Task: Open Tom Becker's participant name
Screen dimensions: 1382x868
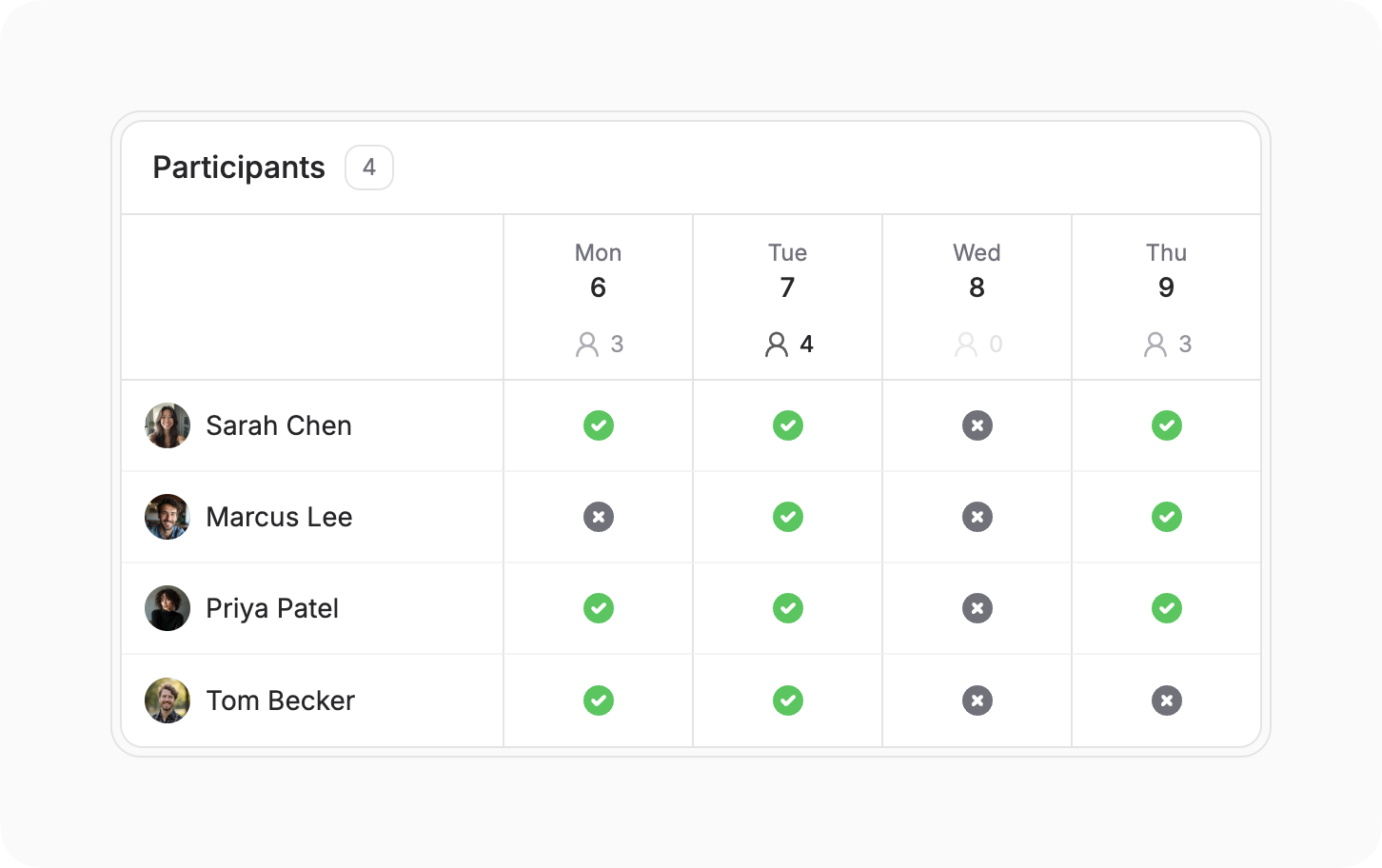Action: point(281,700)
